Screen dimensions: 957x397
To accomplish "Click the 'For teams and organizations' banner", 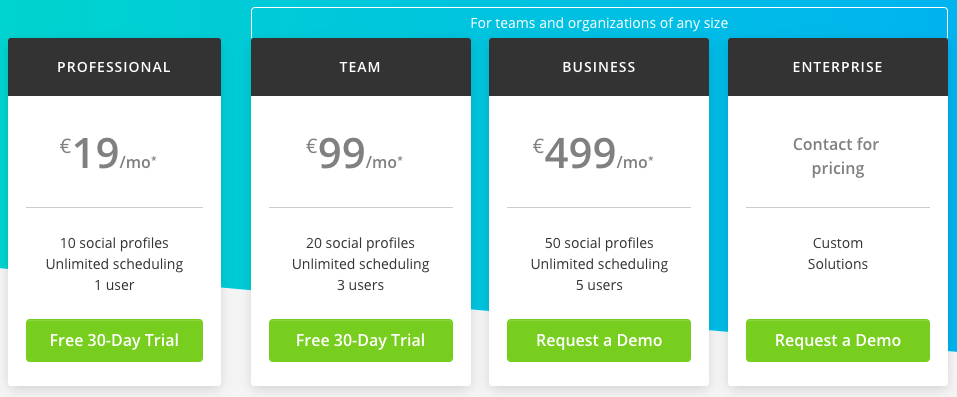I will pyautogui.click(x=599, y=23).
